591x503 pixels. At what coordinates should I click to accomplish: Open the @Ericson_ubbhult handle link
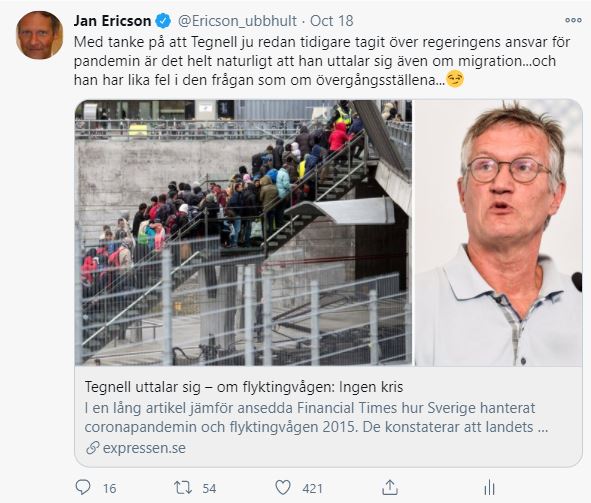click(237, 21)
